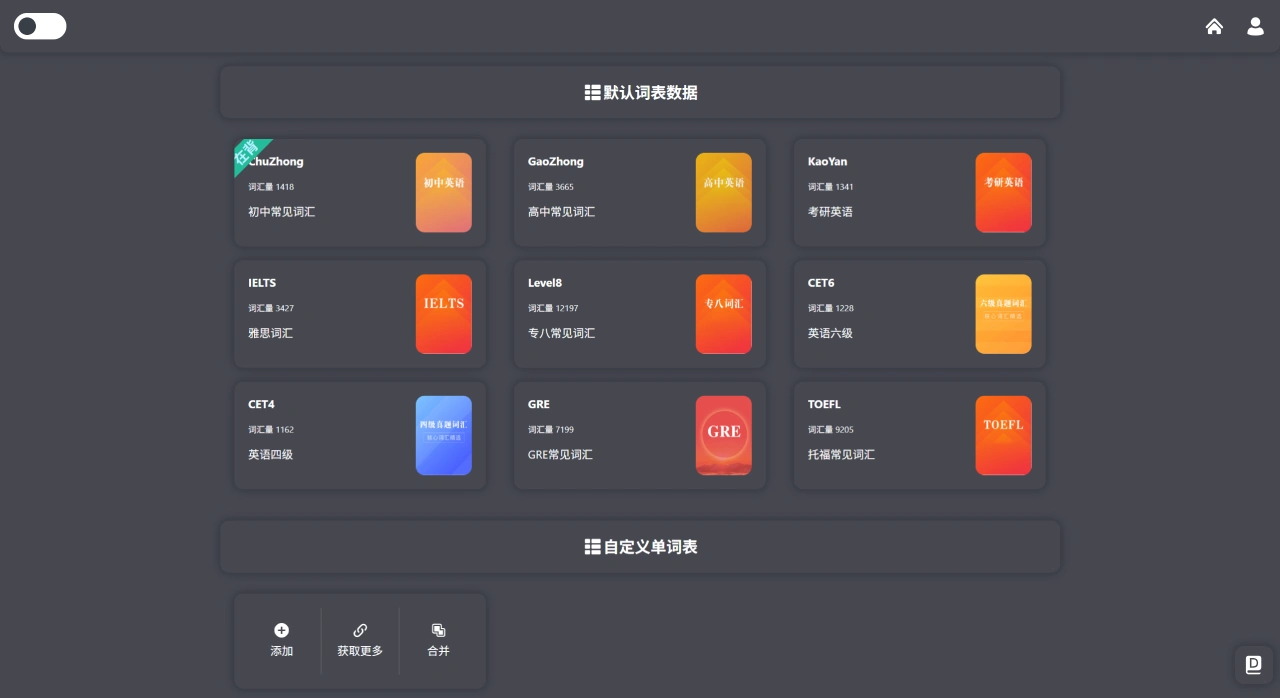Expand the 默认词表数据 section header
Screen dimensions: 1280x698
click(x=640, y=92)
